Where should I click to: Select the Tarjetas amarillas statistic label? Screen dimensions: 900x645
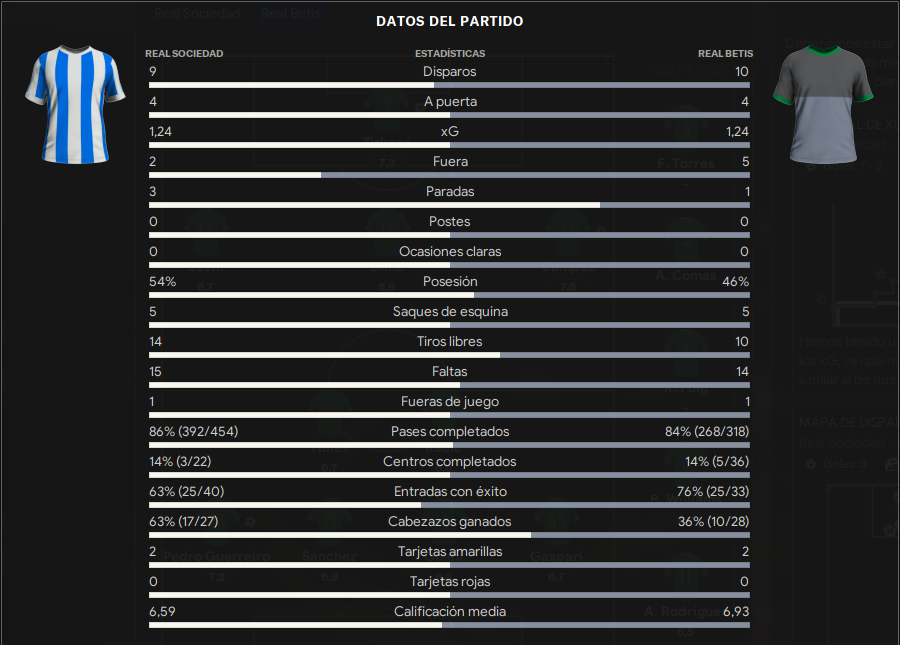coord(450,551)
